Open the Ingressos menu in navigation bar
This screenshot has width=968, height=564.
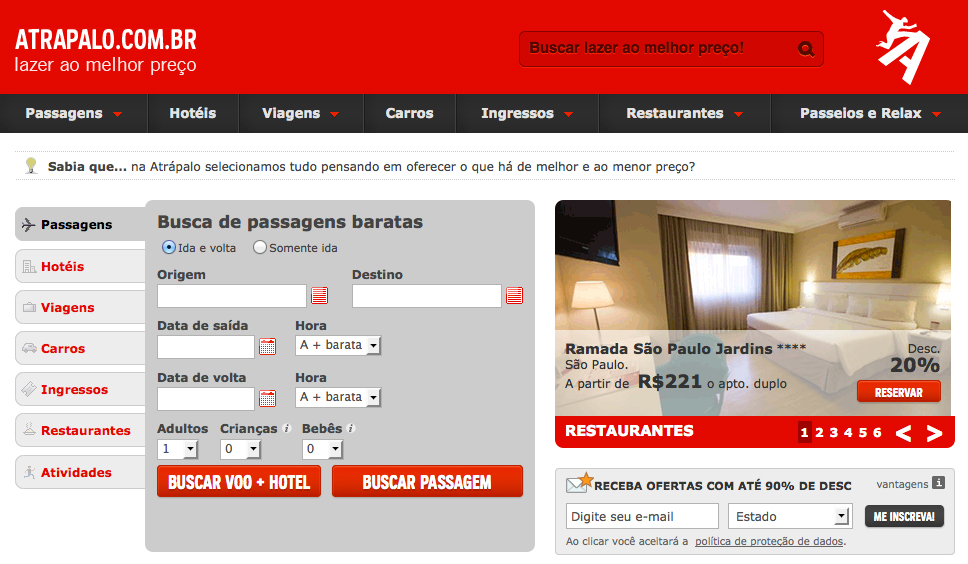pyautogui.click(x=526, y=113)
